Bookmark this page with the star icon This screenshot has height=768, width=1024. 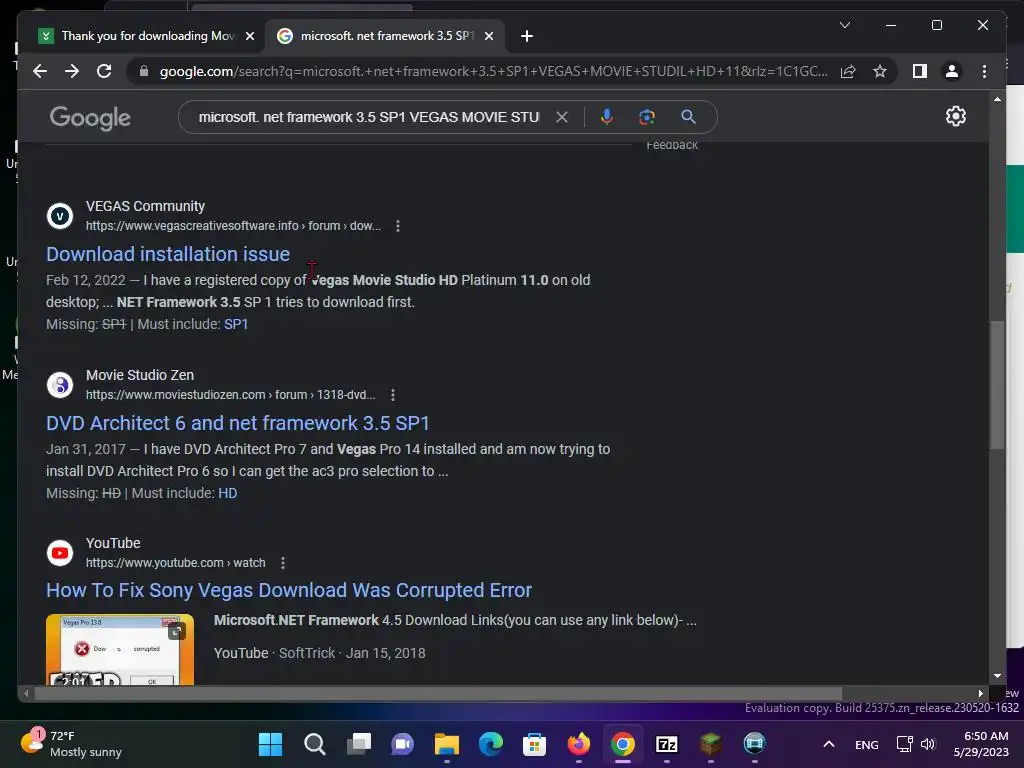[880, 71]
